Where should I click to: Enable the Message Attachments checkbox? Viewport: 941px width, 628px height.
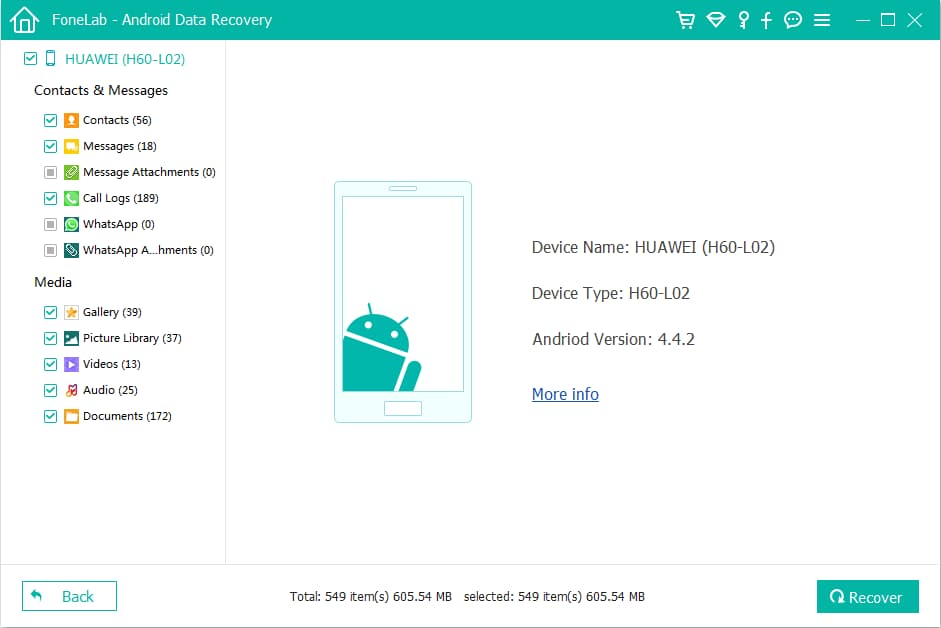(x=50, y=172)
